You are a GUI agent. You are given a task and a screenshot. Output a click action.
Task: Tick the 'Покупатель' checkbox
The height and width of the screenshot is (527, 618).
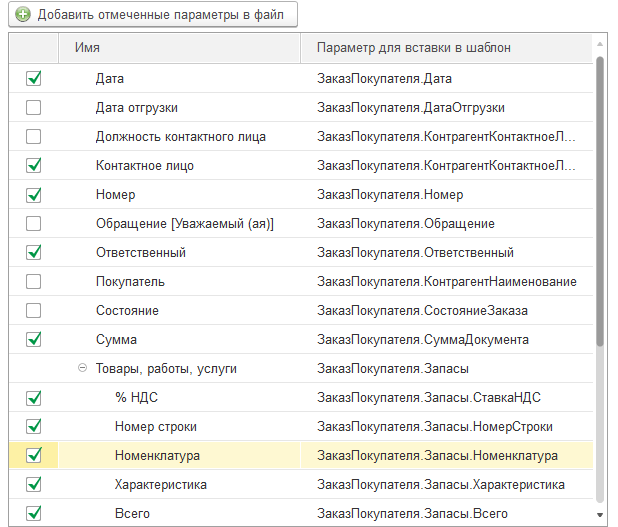pos(34,281)
